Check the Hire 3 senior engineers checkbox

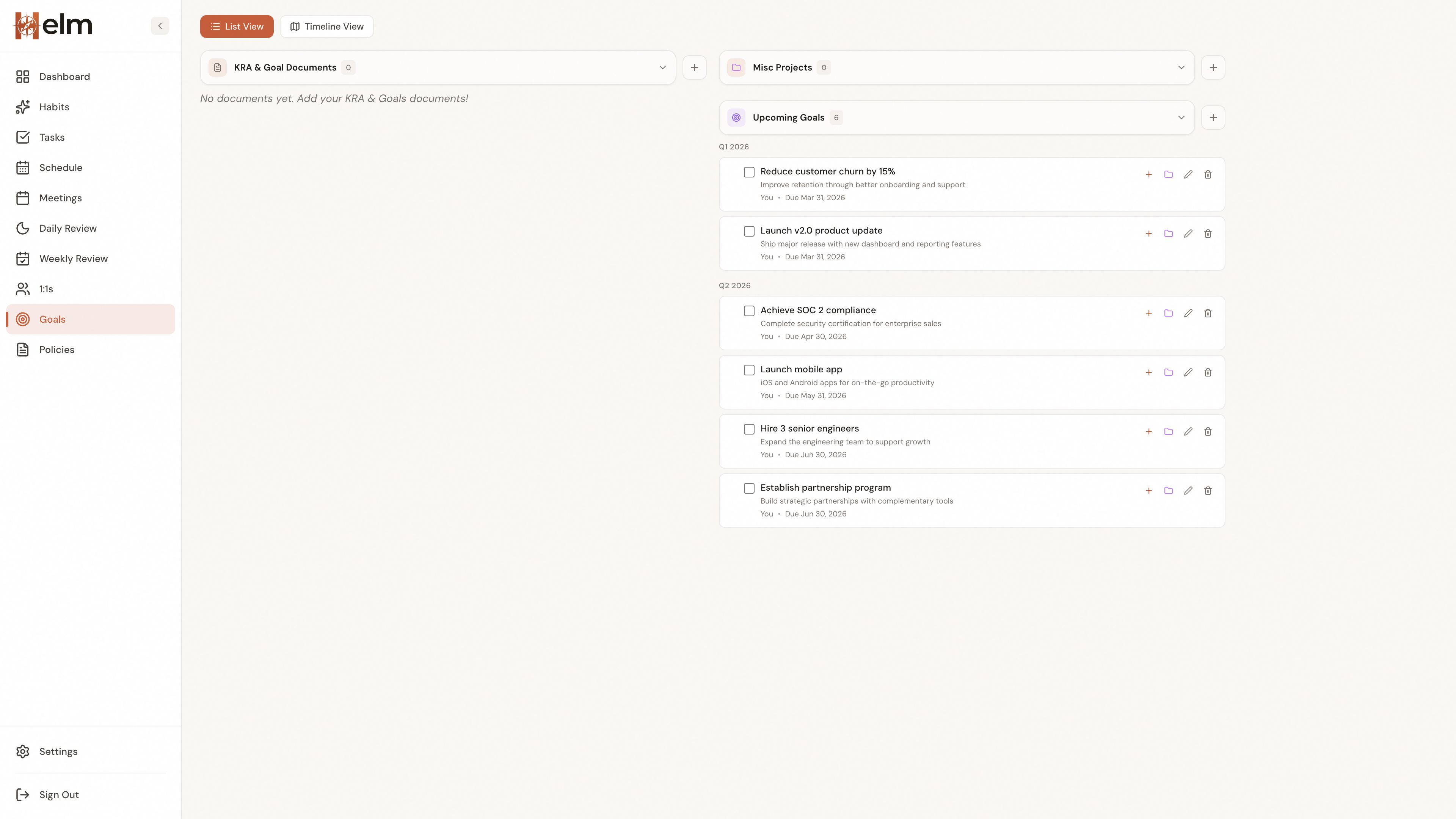pos(749,429)
